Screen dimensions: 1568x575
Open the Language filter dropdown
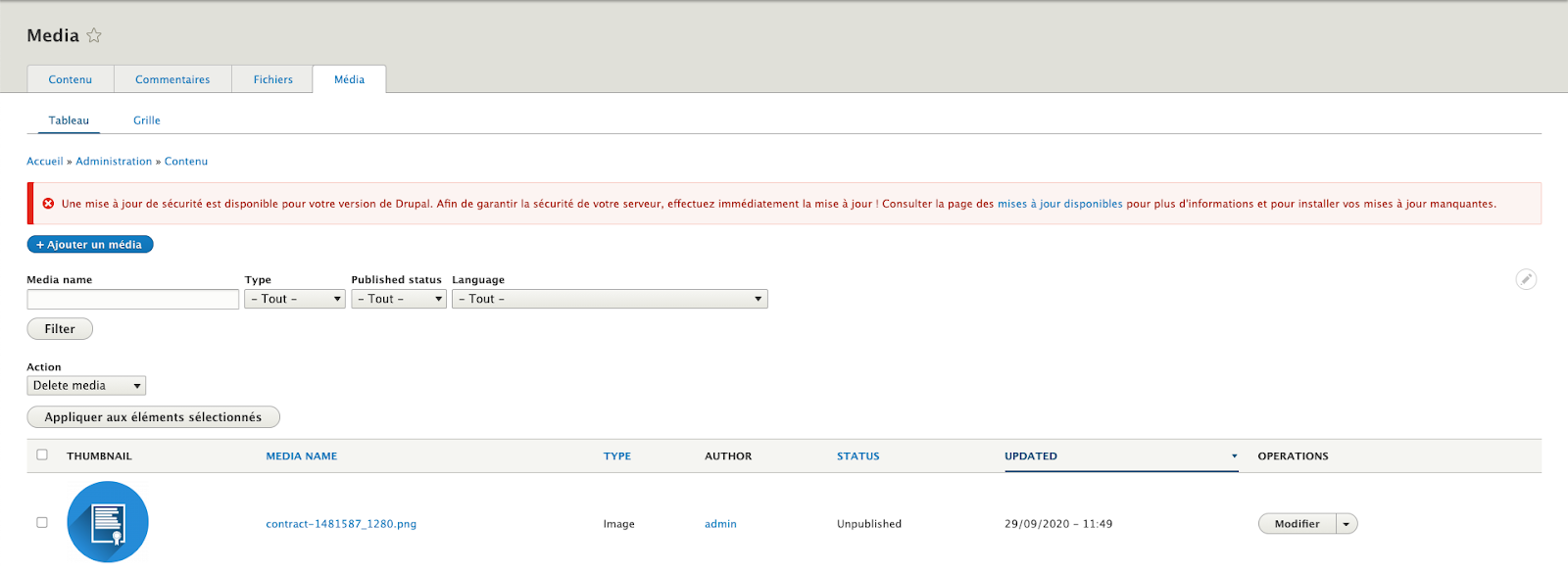pos(610,299)
